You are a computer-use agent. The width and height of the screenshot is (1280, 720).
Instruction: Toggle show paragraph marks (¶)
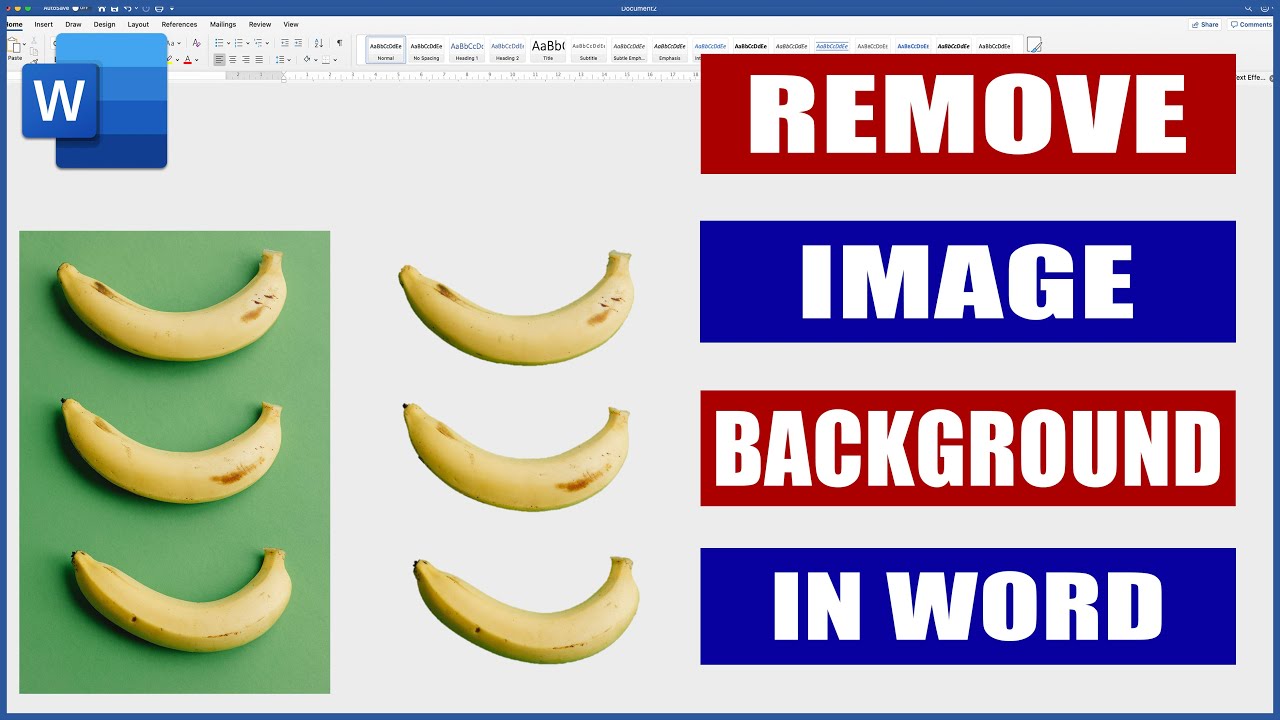pos(339,43)
